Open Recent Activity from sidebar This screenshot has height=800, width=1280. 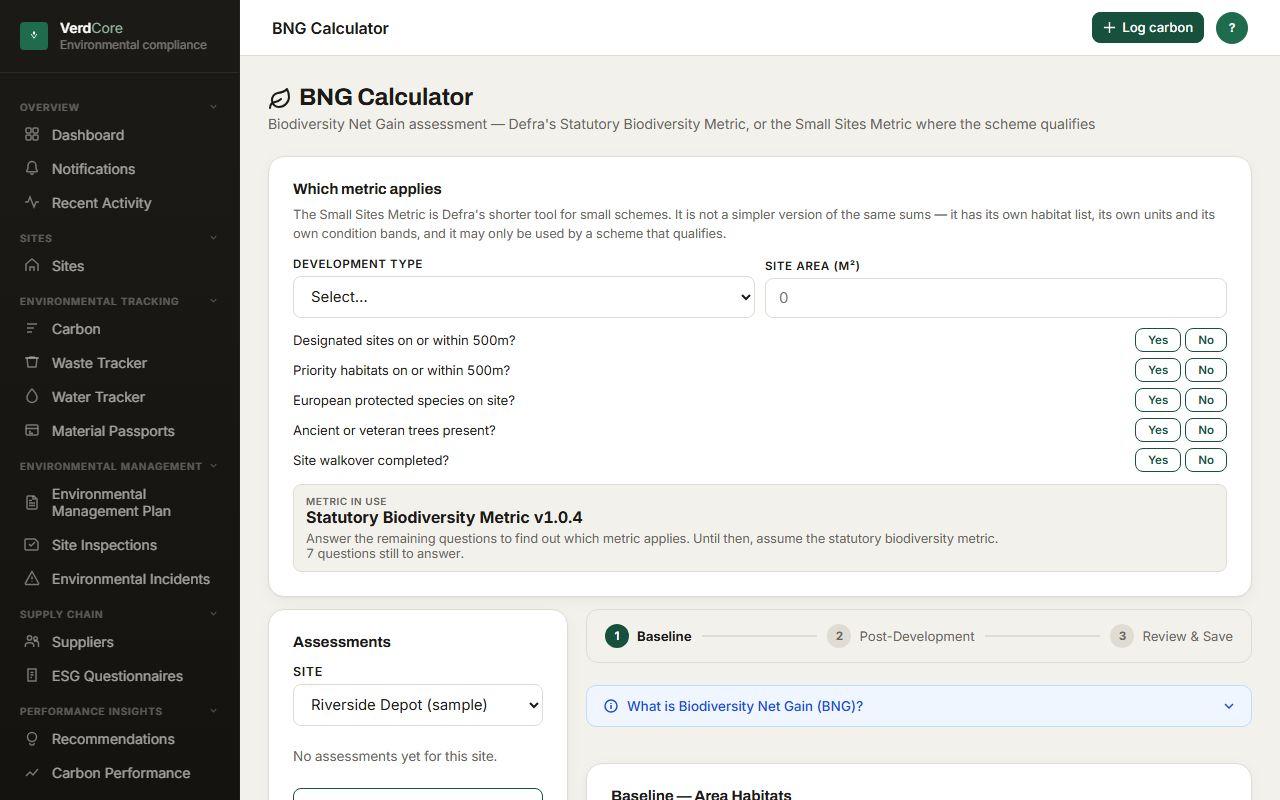click(x=120, y=203)
